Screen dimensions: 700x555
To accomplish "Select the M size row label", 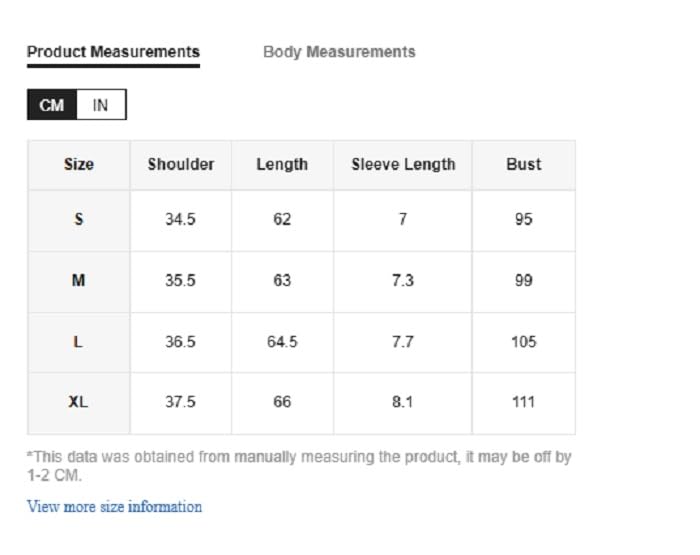I will (79, 281).
